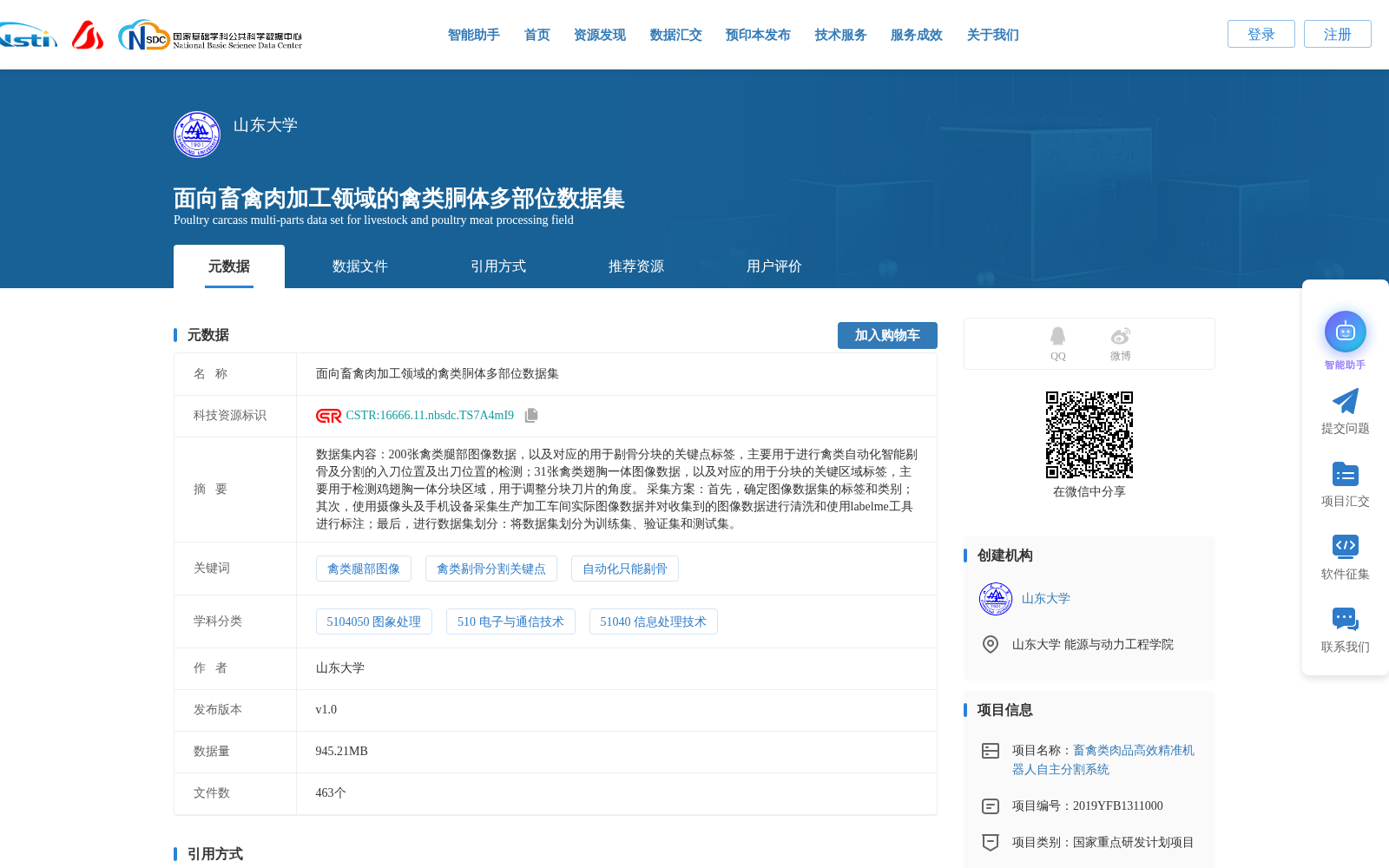Click data size 945.21MB
The image size is (1389, 868).
pyautogui.click(x=341, y=752)
